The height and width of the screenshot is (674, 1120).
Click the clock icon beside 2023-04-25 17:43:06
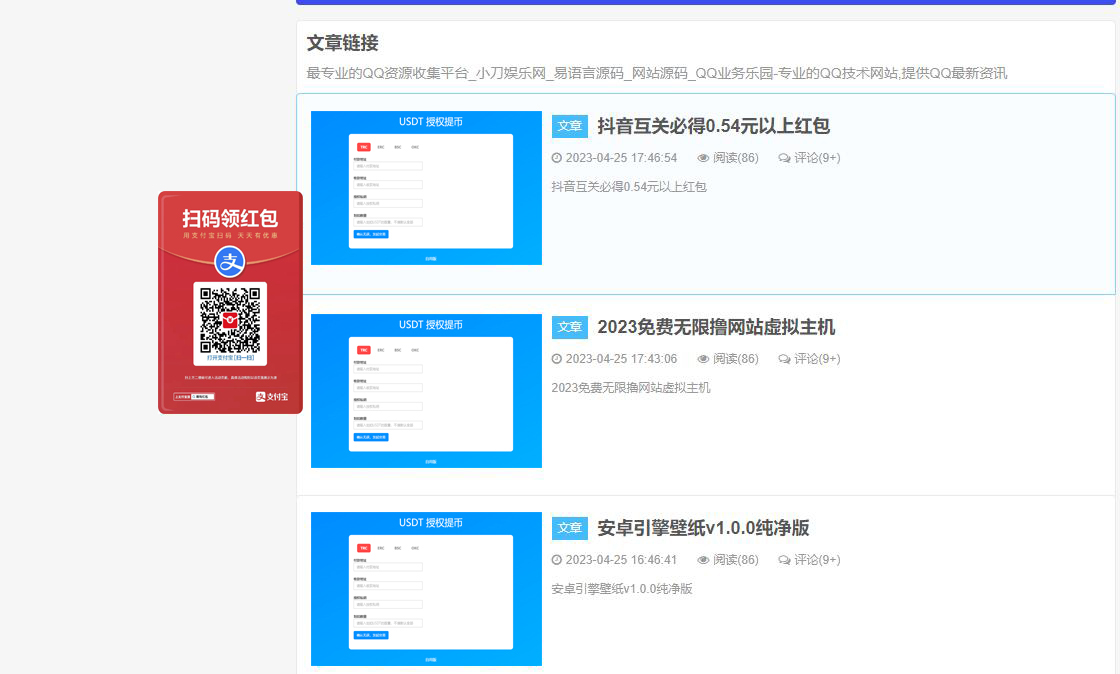pos(557,359)
